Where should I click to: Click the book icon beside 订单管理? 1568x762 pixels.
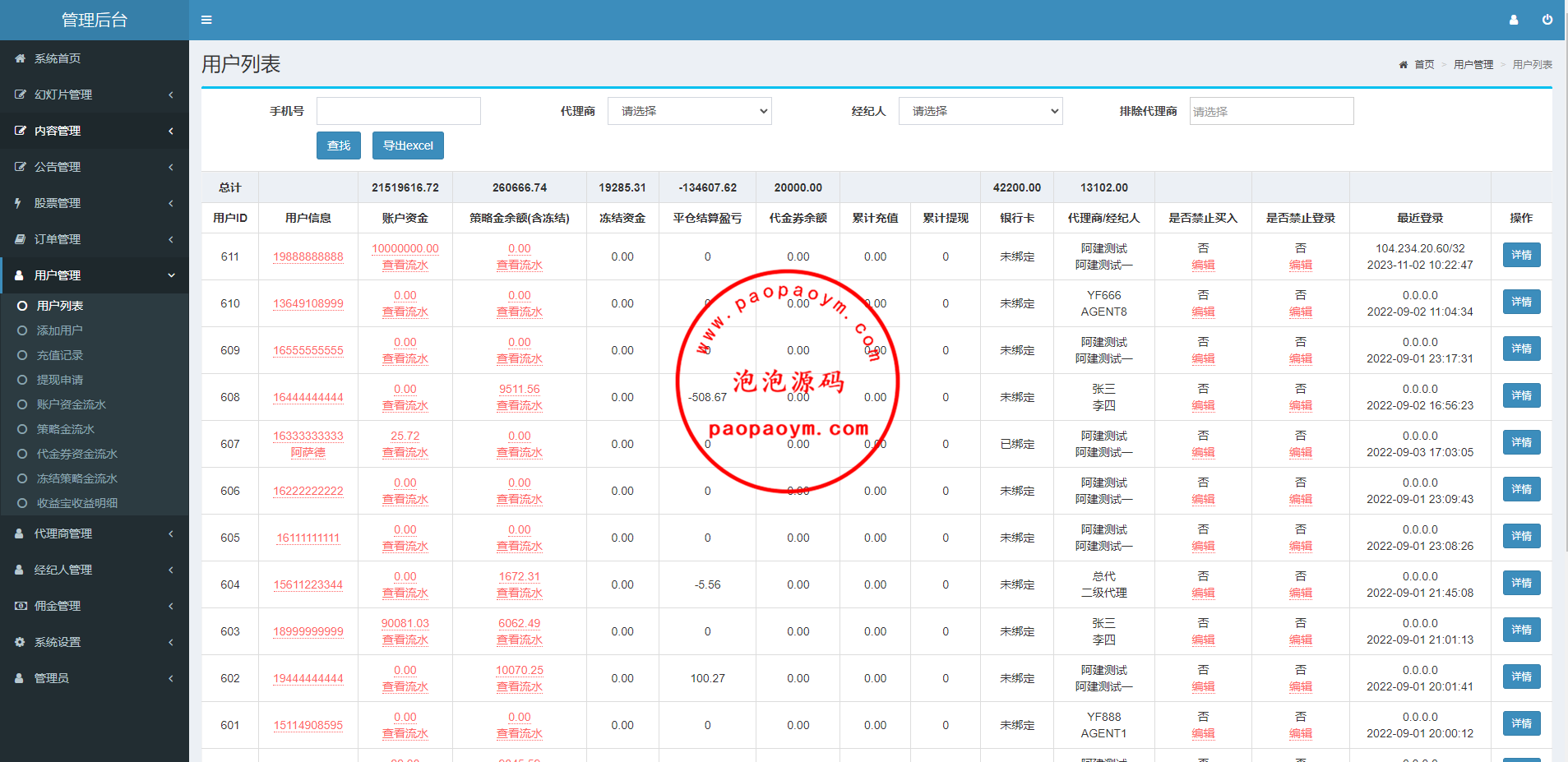(20, 239)
